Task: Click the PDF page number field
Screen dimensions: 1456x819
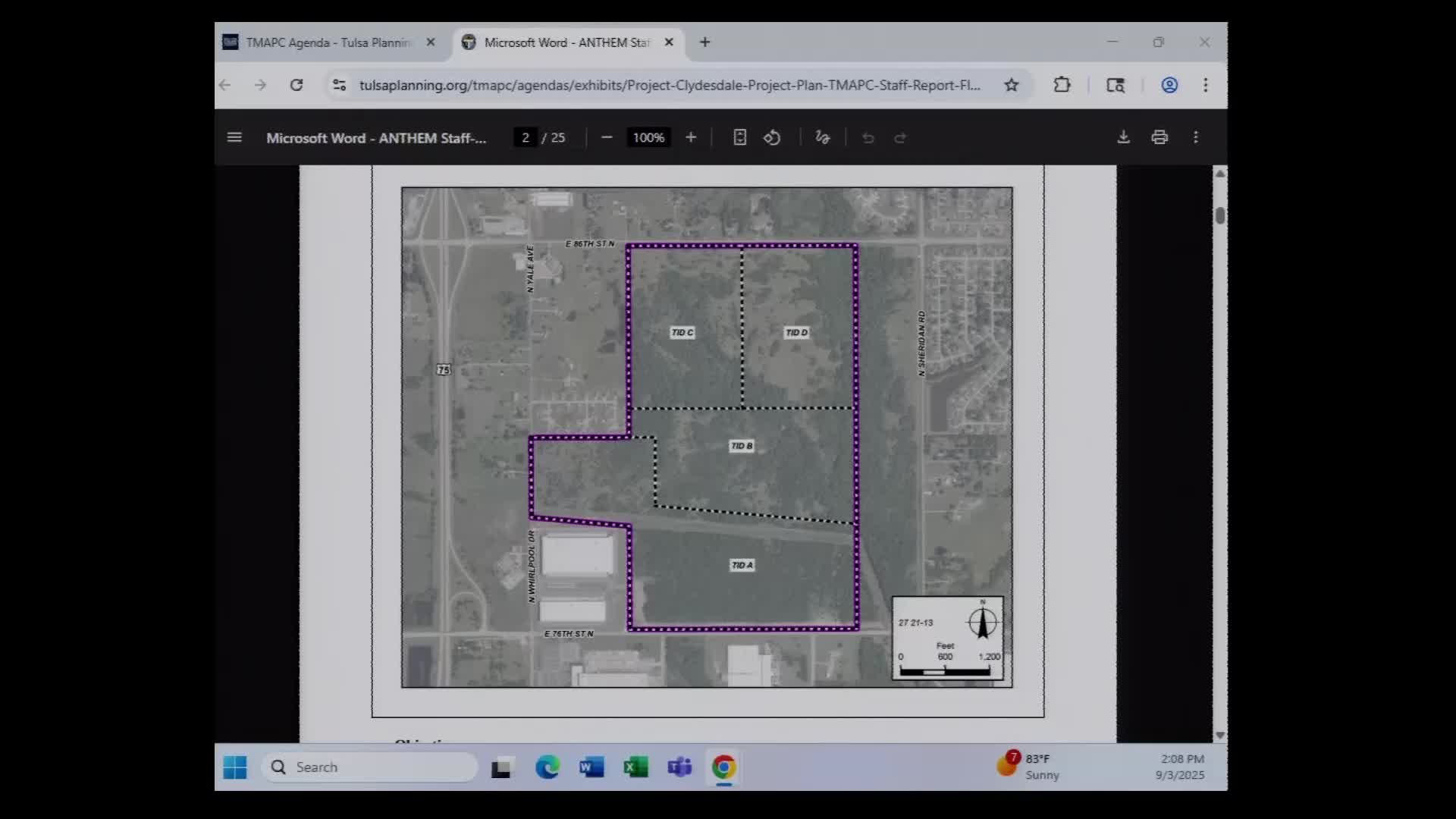Action: 525,137
